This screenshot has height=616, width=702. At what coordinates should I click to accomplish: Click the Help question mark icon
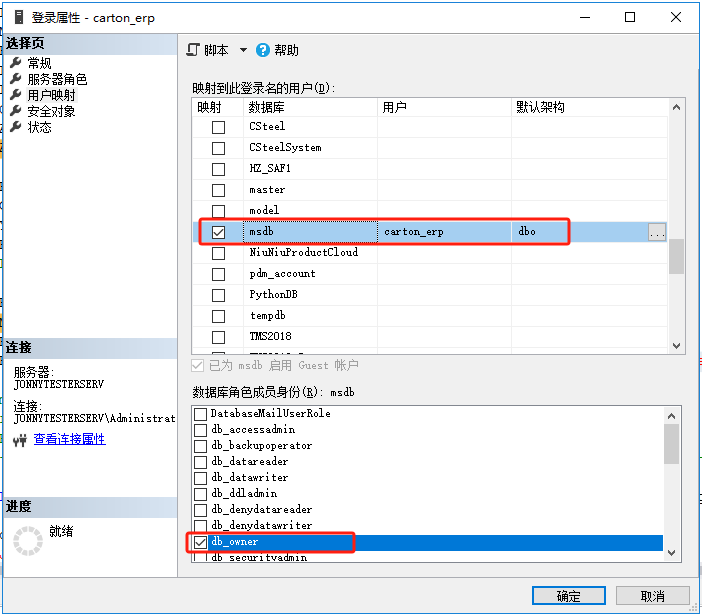[x=263, y=50]
